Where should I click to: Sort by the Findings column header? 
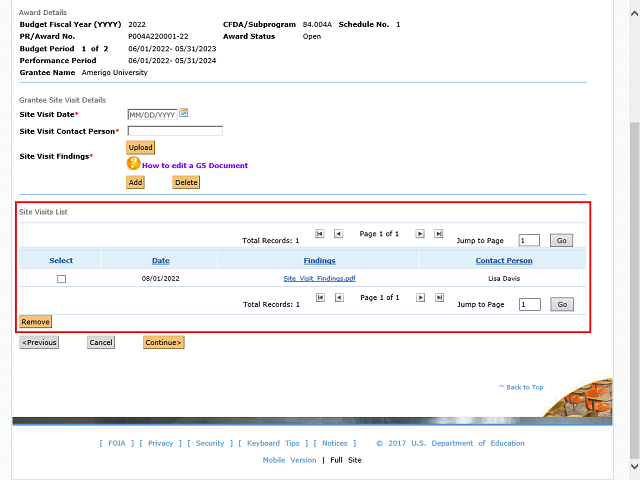click(319, 260)
